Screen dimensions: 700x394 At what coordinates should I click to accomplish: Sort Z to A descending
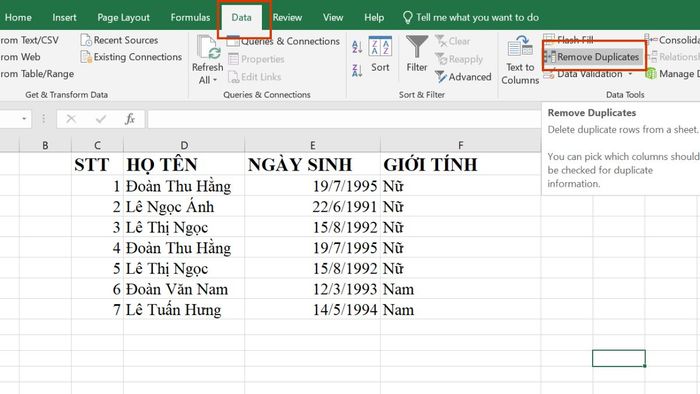tap(357, 70)
